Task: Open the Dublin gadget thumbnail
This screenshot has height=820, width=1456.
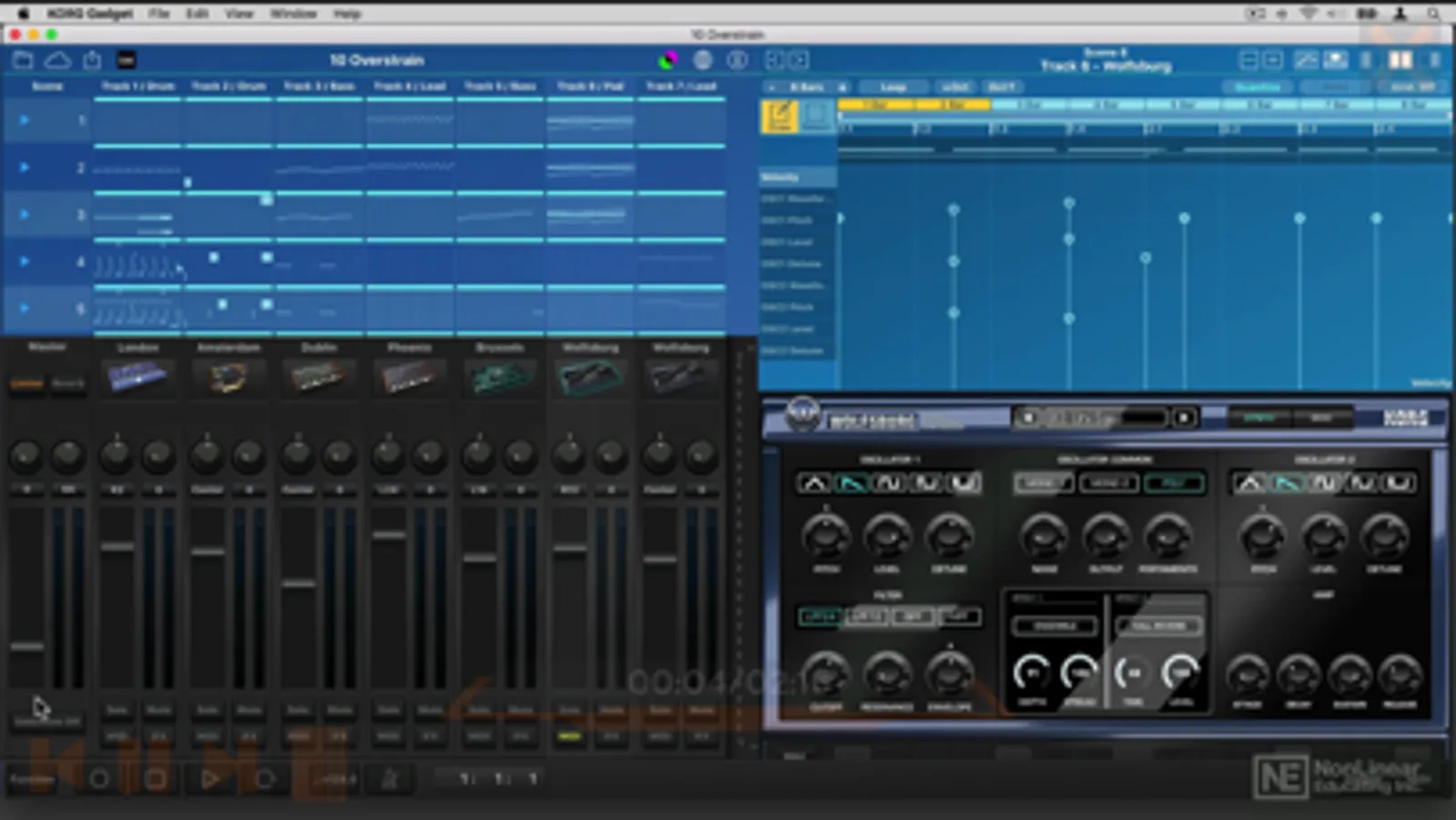Action: 318,376
